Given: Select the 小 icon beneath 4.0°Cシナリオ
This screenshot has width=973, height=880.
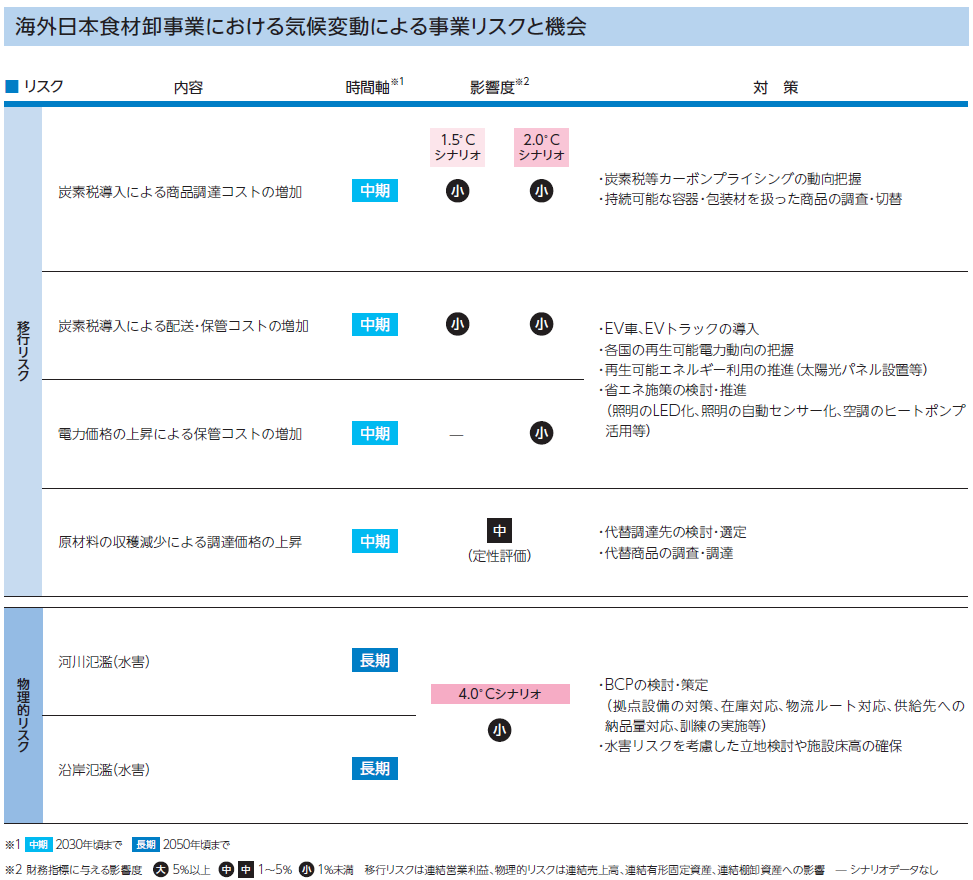Looking at the screenshot, I should [500, 731].
